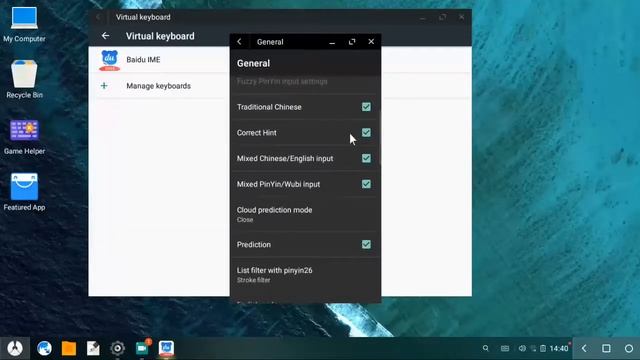This screenshot has width=640, height=360.
Task: Click the General heading text
Action: coord(253,63)
